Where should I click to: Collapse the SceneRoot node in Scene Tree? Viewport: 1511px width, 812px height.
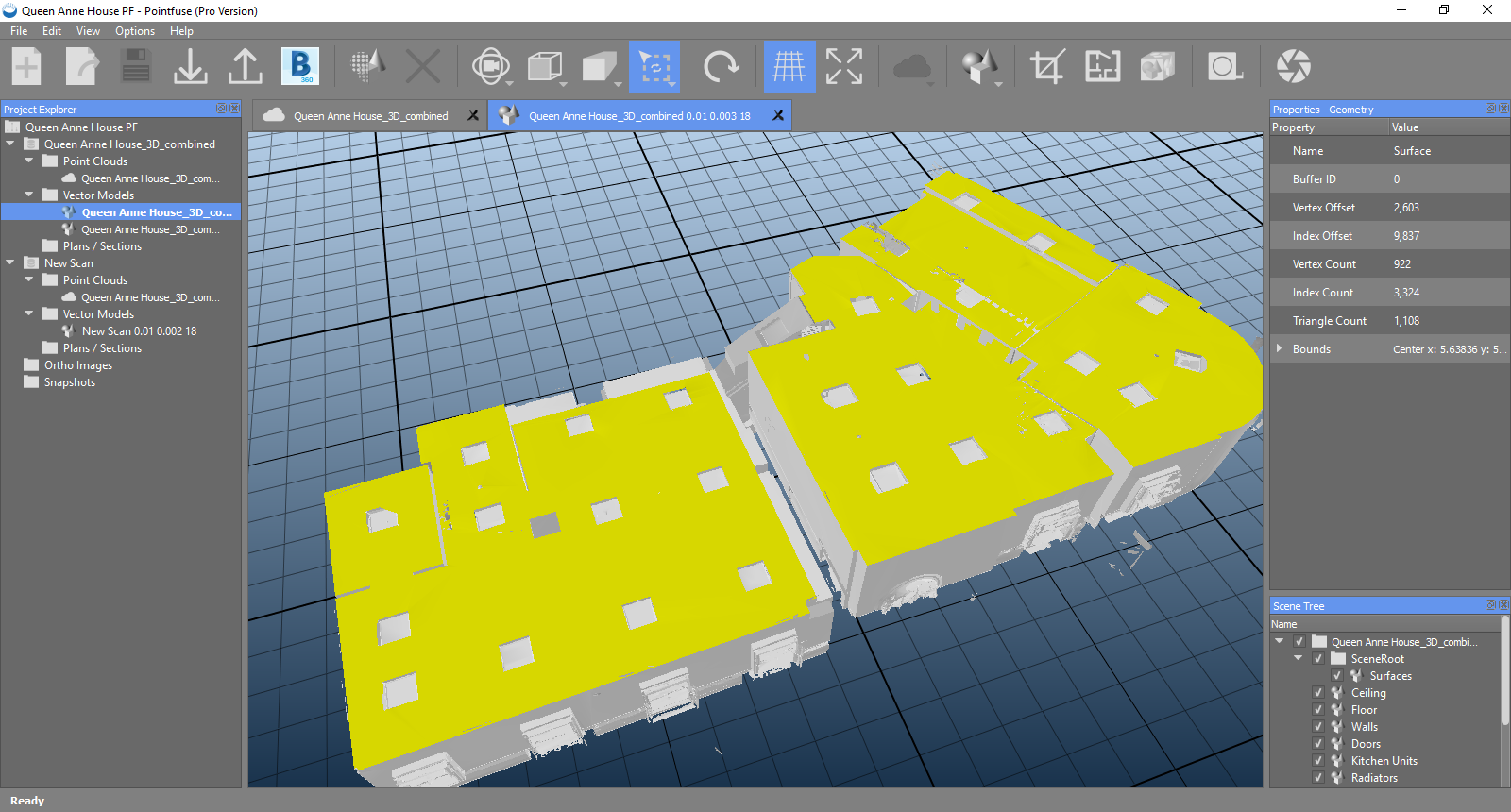pyautogui.click(x=1299, y=659)
